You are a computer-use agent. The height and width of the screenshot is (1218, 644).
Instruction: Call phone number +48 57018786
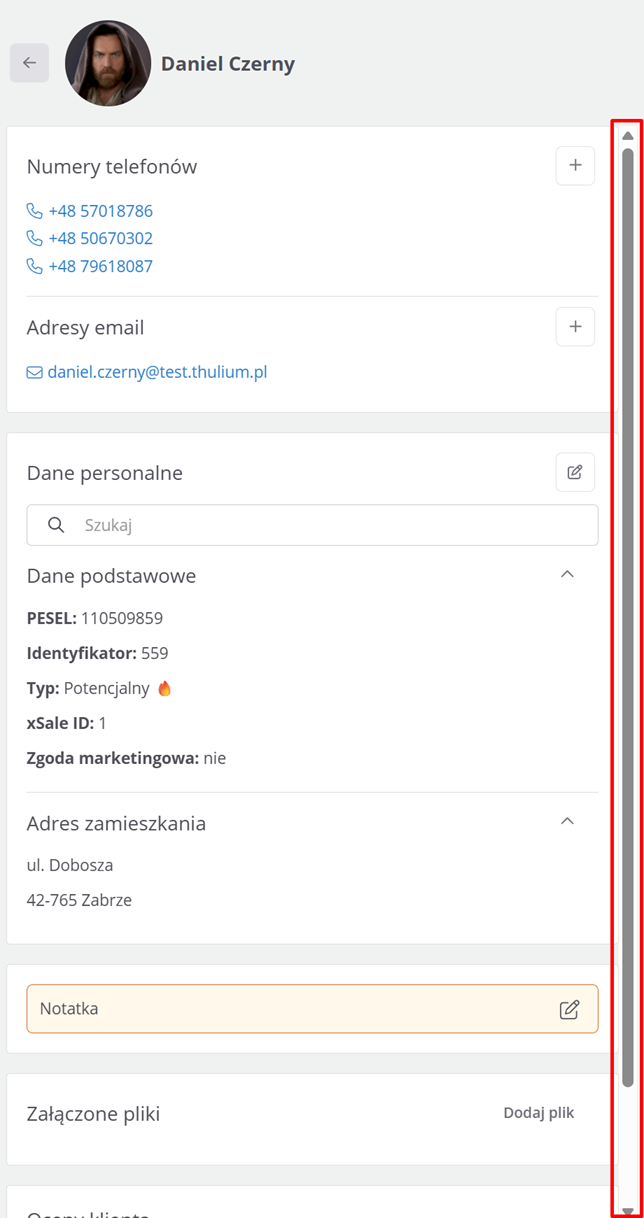coord(100,211)
